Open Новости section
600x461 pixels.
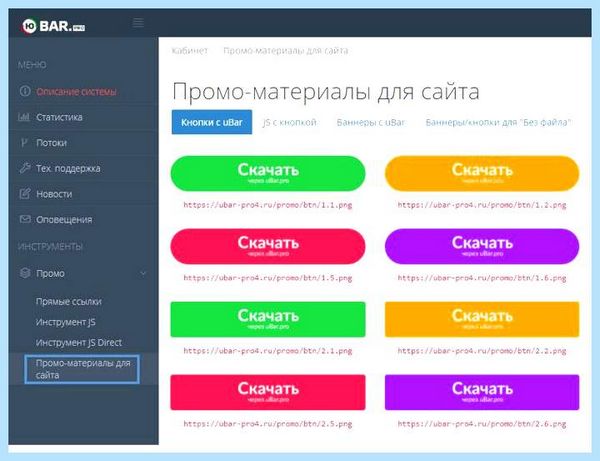coord(54,194)
